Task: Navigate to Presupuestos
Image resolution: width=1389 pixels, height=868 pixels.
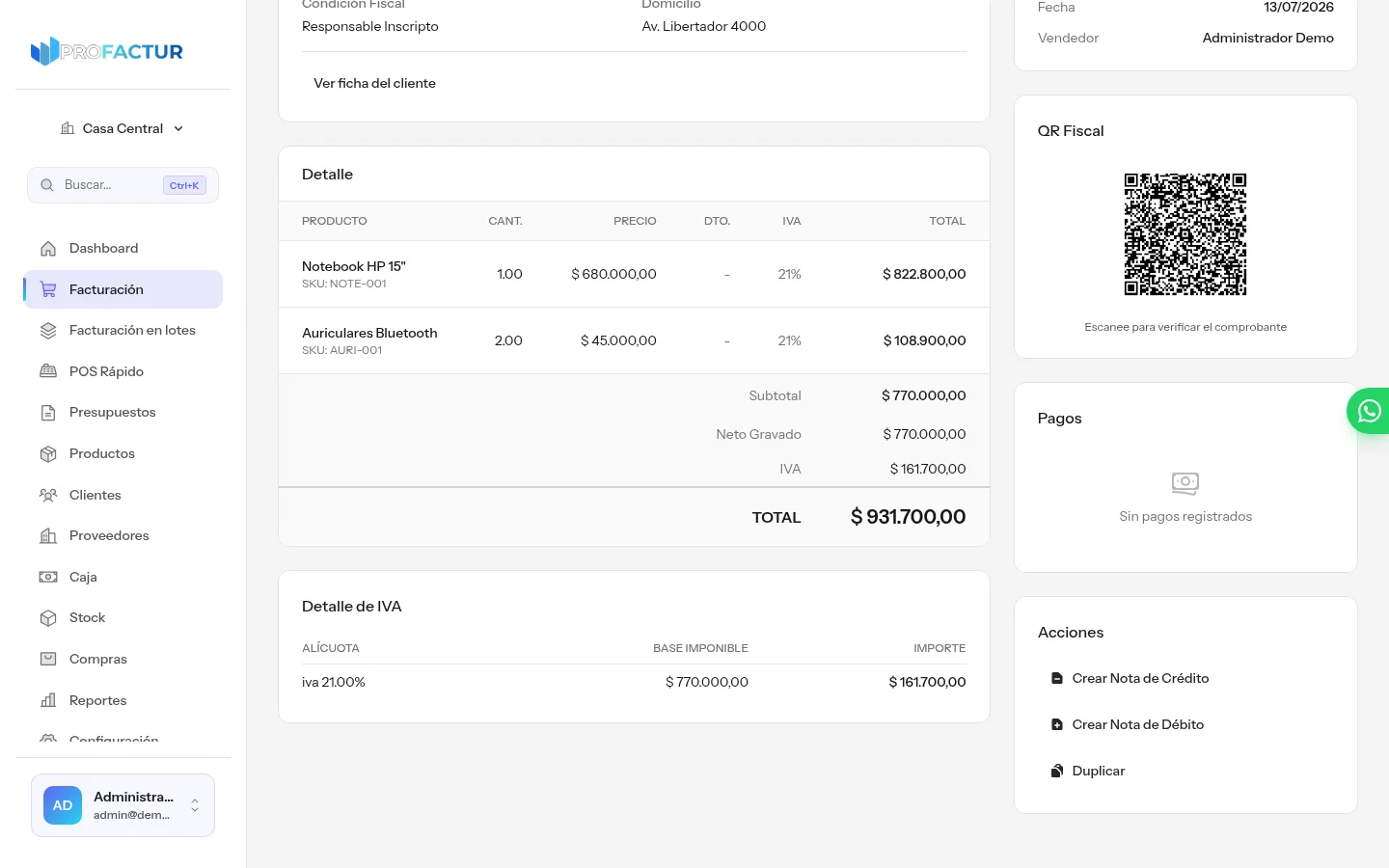Action: [x=123, y=413]
